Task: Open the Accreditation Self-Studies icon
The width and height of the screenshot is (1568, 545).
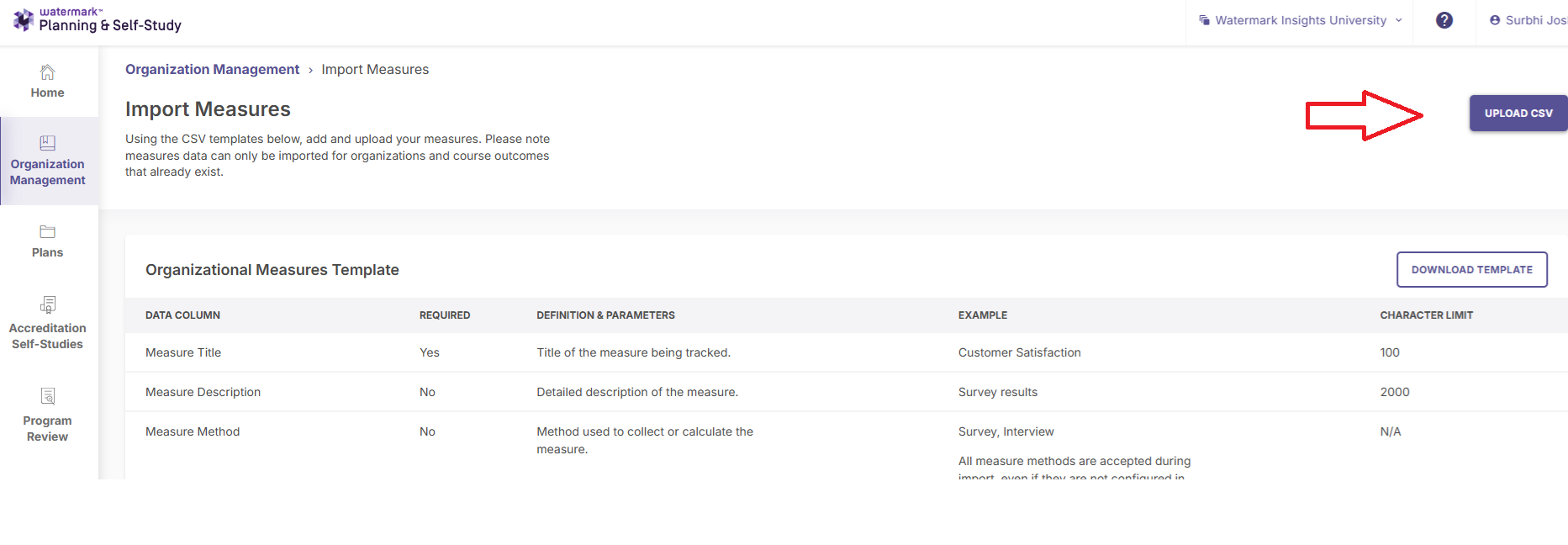Action: point(47,304)
